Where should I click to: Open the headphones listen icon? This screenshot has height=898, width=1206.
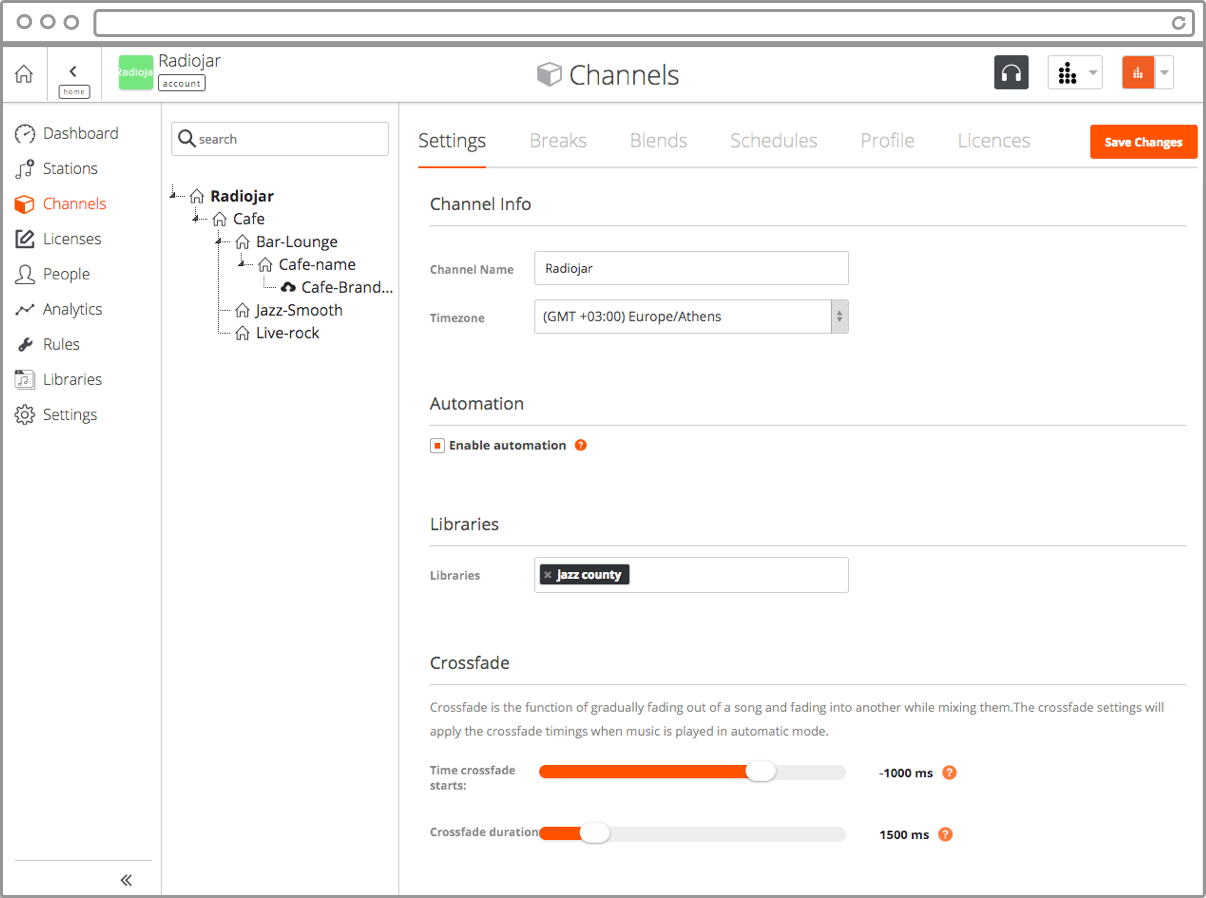[1011, 72]
